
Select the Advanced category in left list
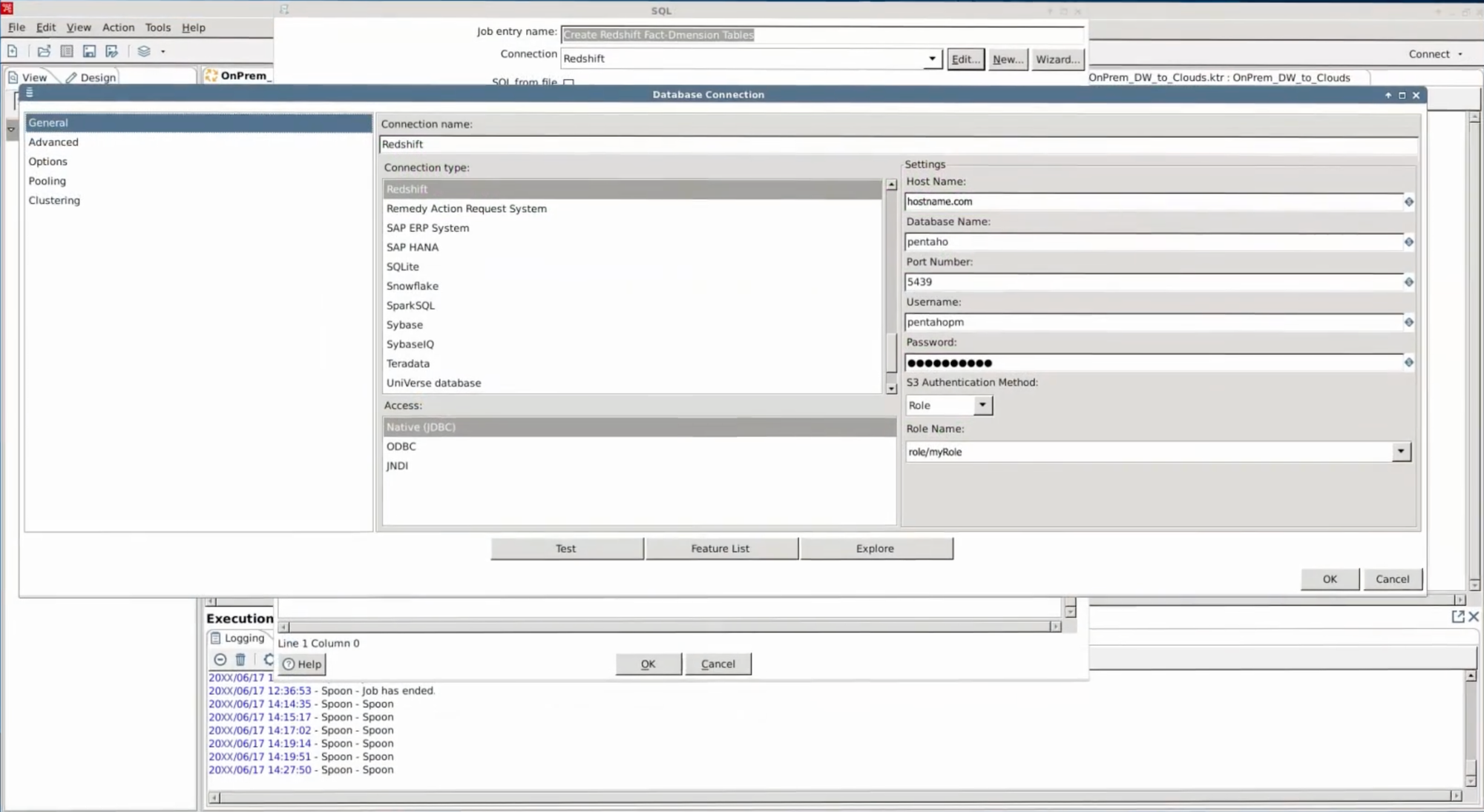[x=53, y=142]
